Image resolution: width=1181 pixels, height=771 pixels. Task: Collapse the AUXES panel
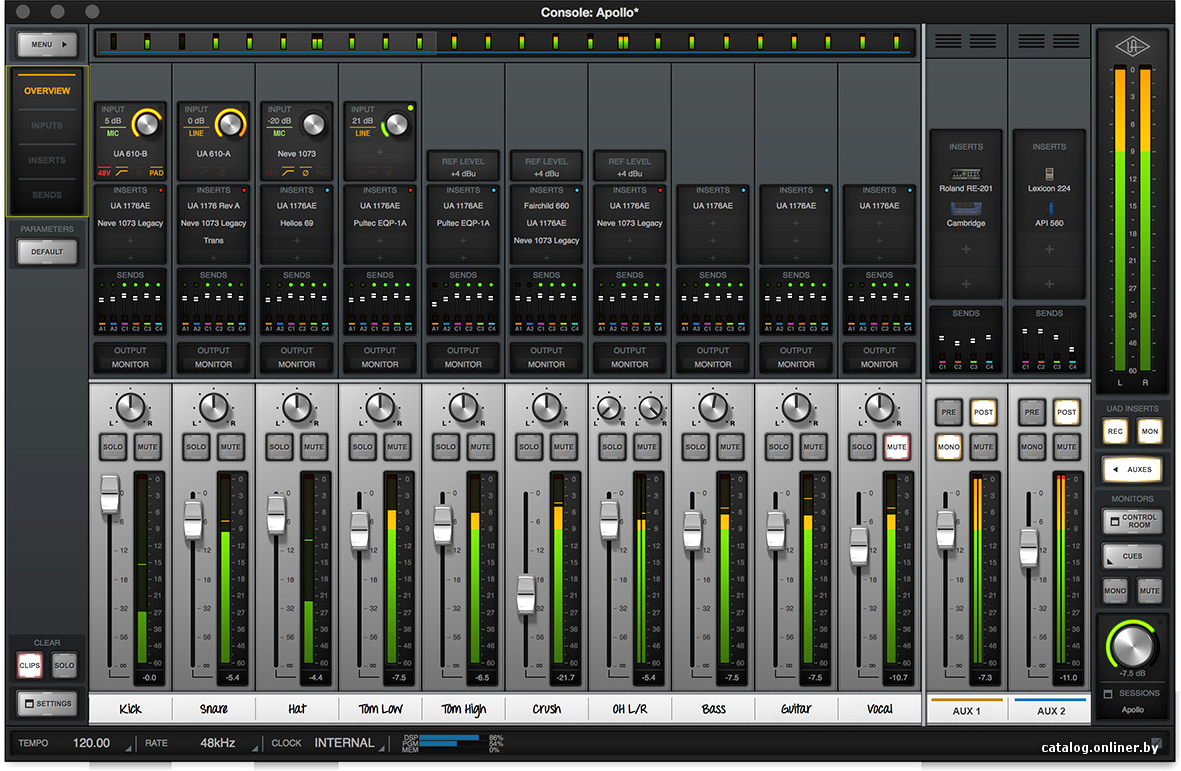pos(1132,469)
